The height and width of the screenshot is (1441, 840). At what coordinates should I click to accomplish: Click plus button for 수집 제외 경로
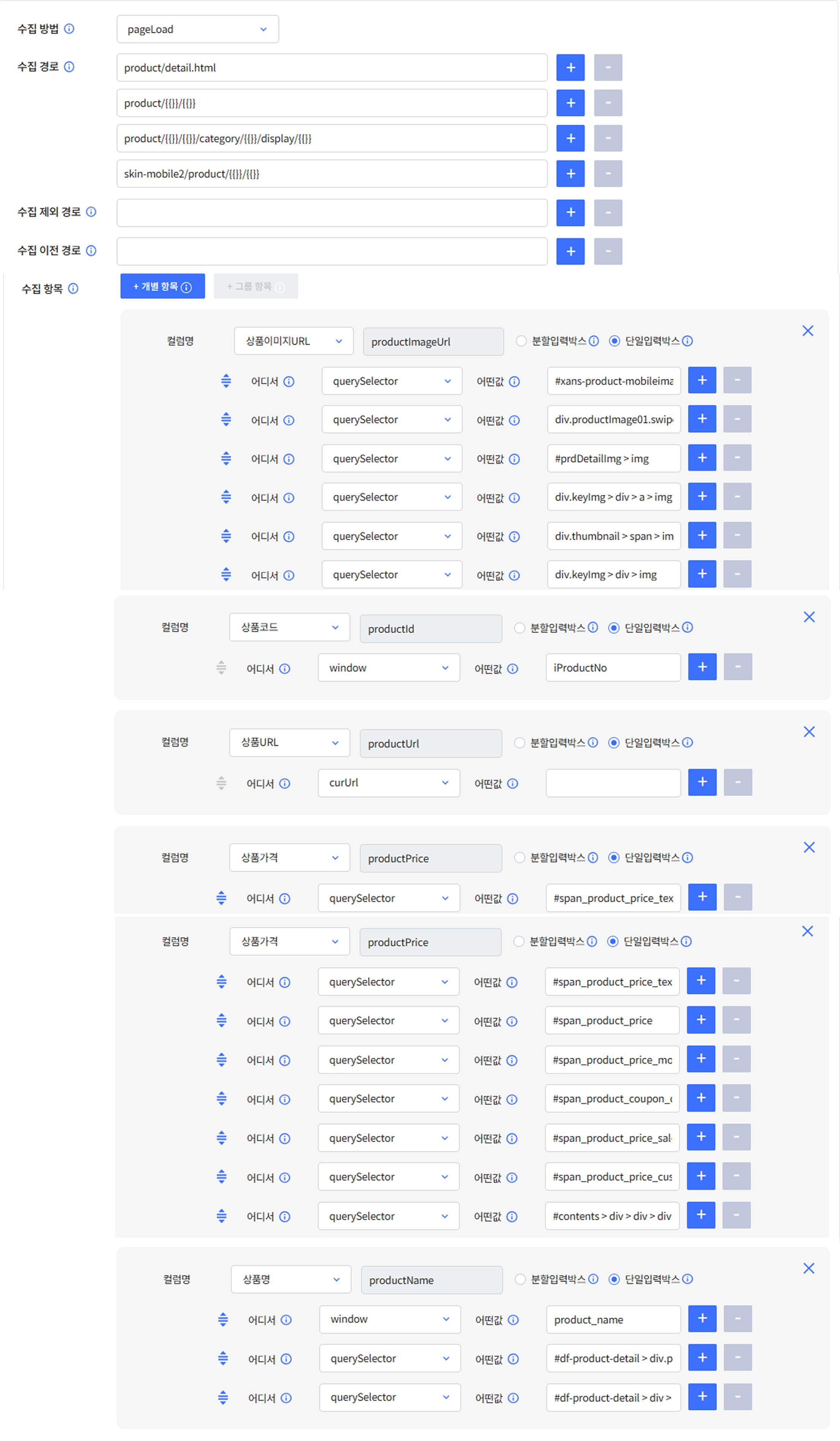click(x=570, y=213)
